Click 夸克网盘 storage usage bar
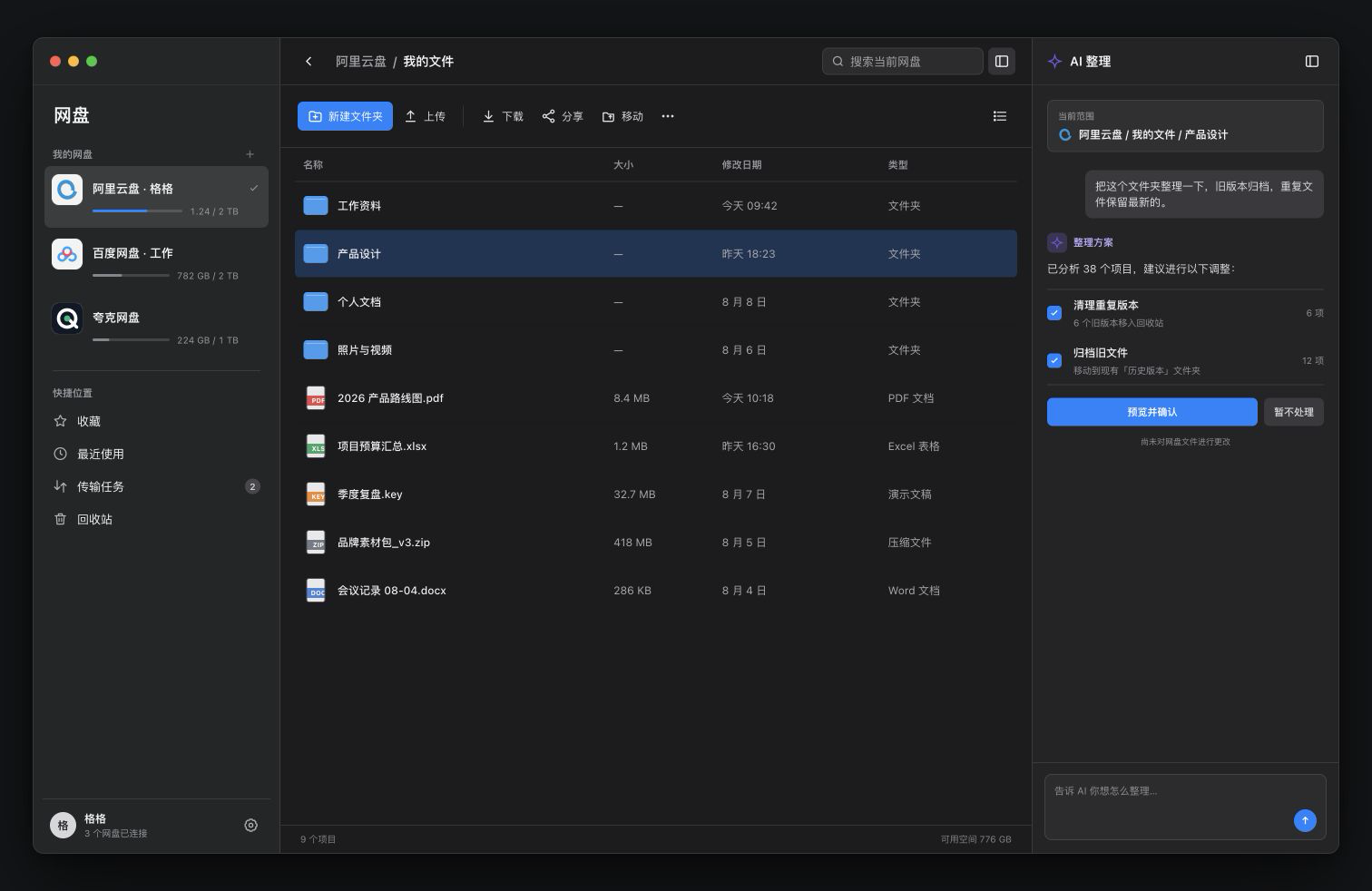 click(x=131, y=339)
